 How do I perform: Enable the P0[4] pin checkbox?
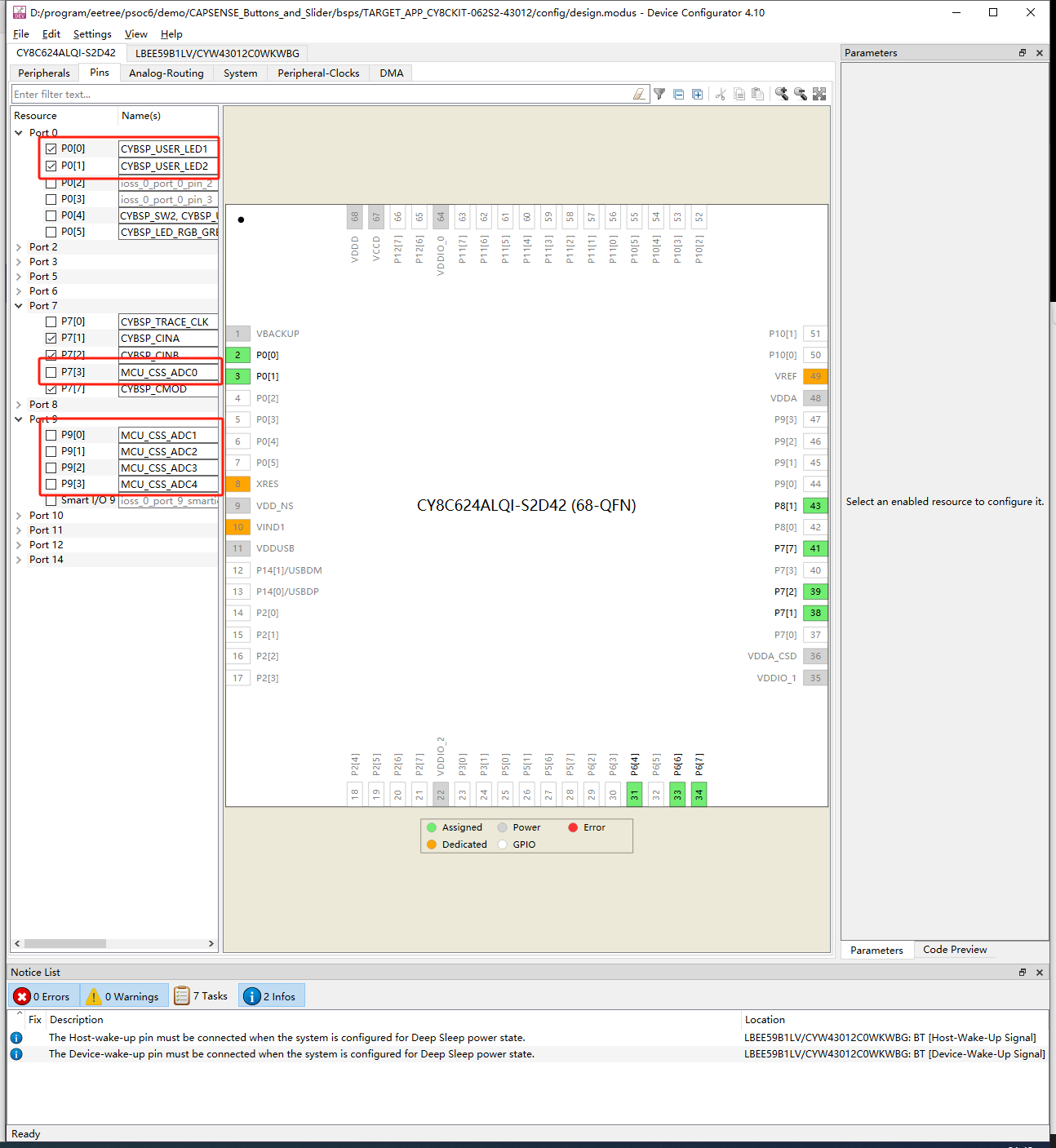point(51,215)
